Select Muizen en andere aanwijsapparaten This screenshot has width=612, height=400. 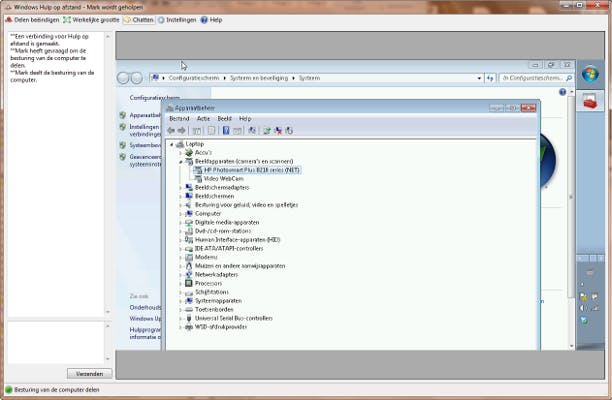pos(240,266)
